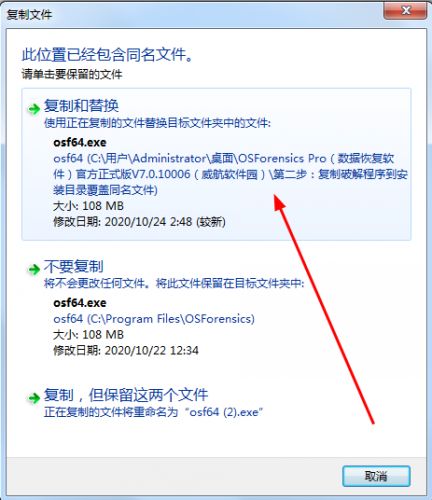
Task: Click the 复制文件 title bar text
Action: [29, 14]
